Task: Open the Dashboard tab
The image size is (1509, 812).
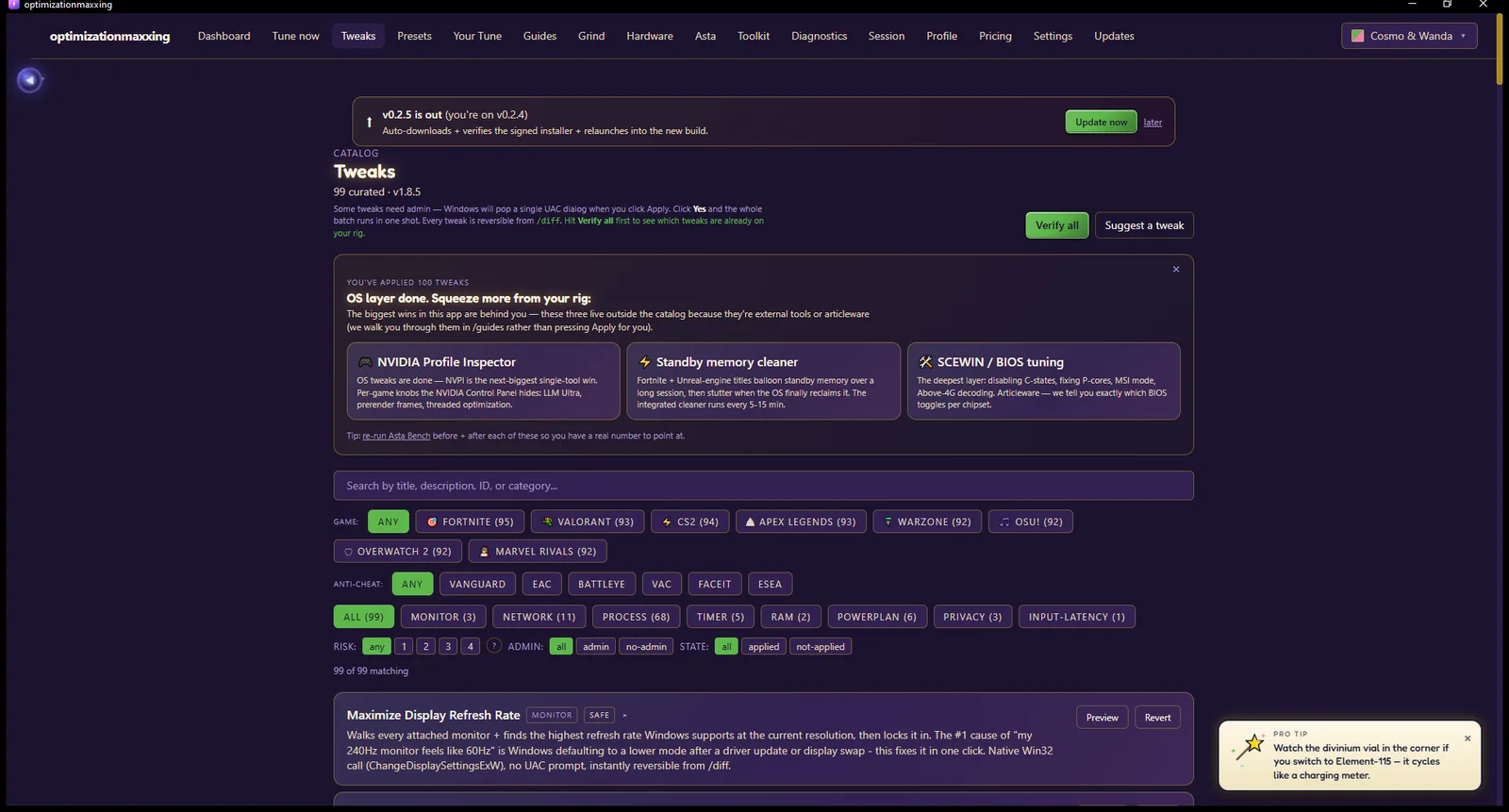Action: 224,36
